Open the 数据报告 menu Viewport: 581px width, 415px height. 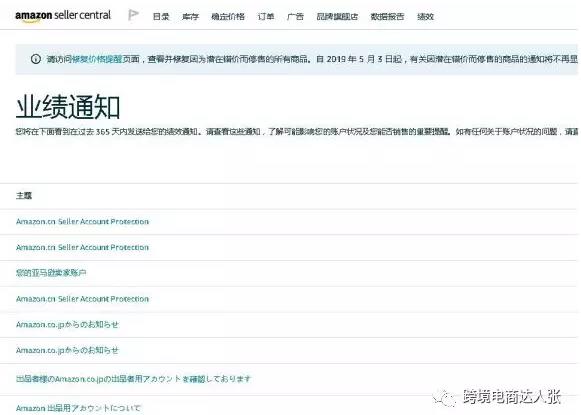[387, 17]
